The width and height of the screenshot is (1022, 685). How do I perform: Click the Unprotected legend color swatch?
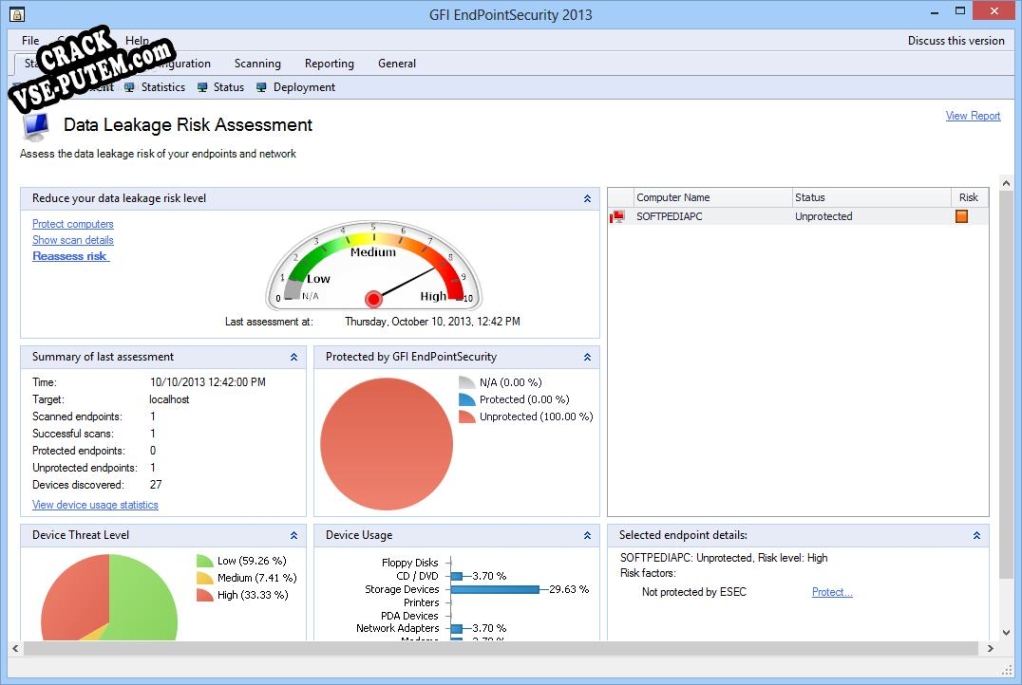coord(467,417)
